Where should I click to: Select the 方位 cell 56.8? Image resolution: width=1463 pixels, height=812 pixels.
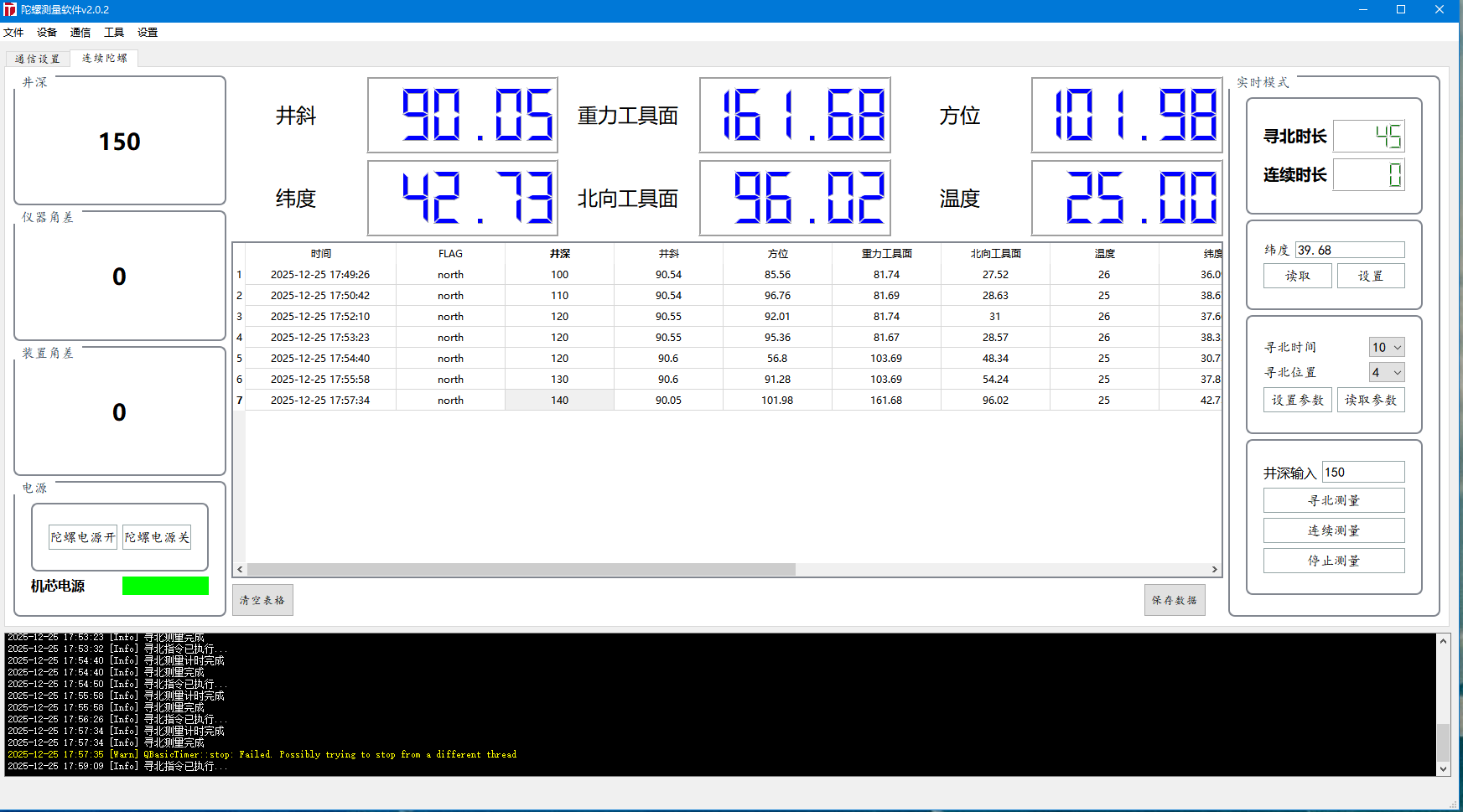(x=777, y=358)
